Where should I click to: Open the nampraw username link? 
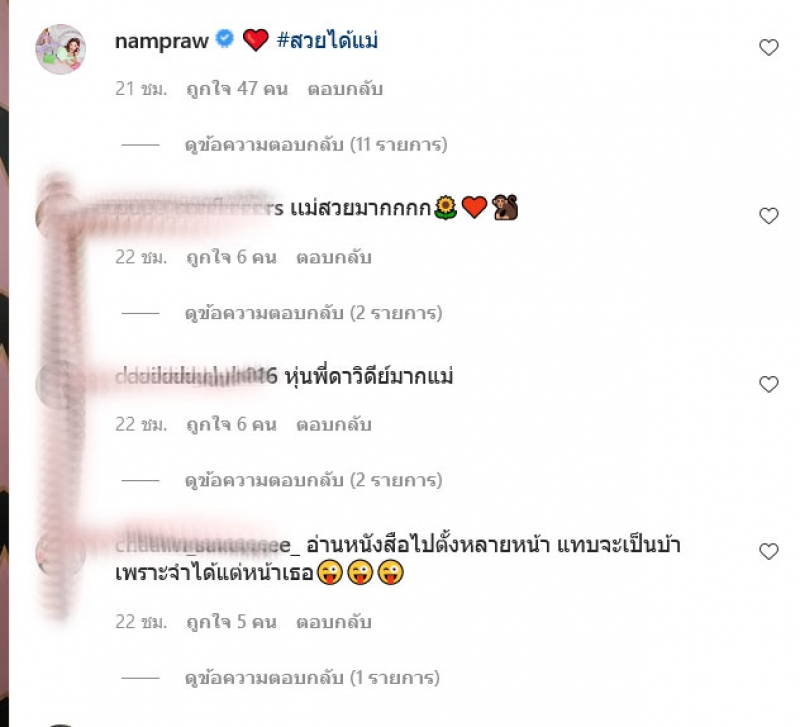(x=162, y=41)
